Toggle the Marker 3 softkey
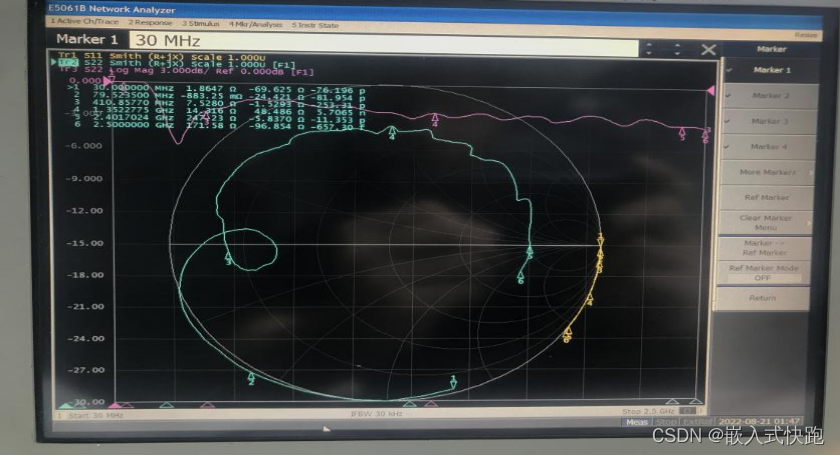This screenshot has height=456, width=840. click(769, 121)
